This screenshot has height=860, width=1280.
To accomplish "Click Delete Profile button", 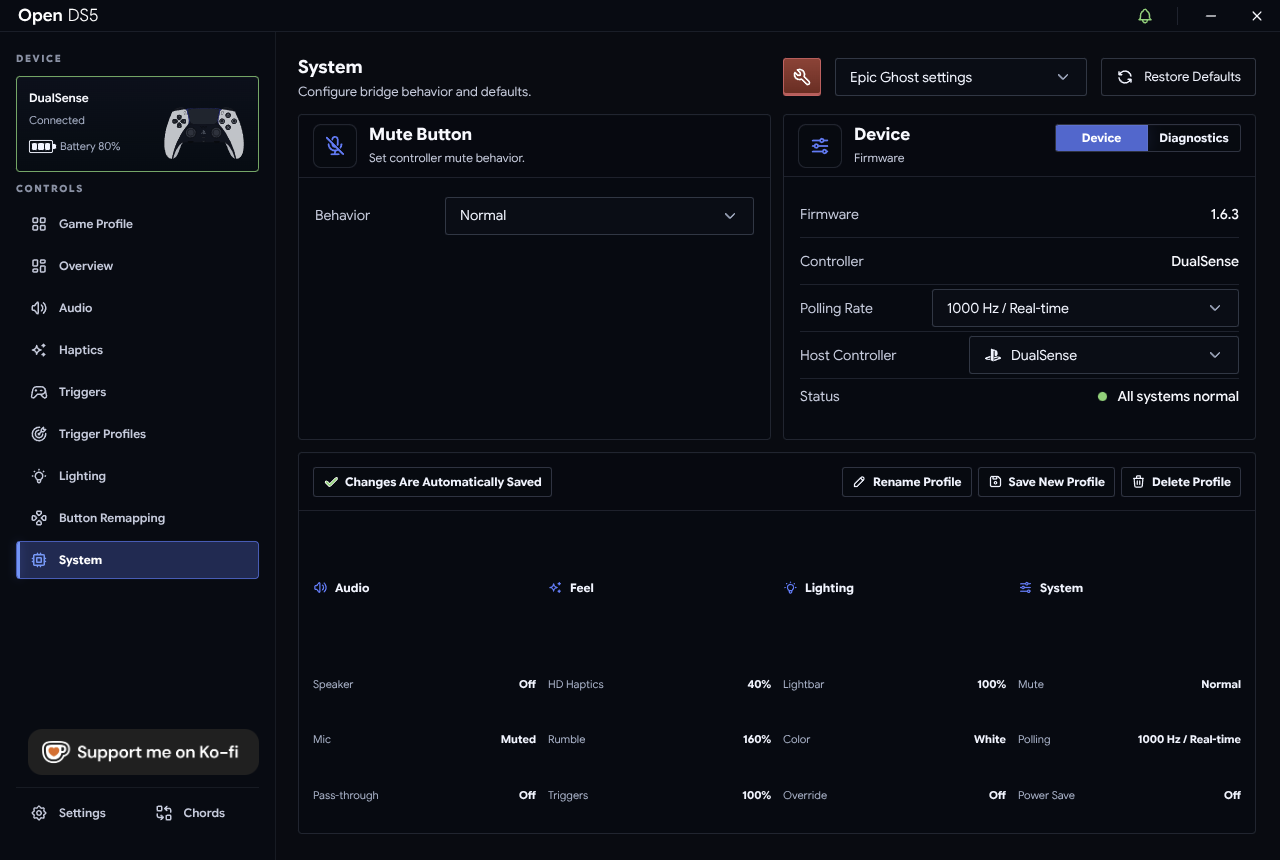I will pos(1181,482).
